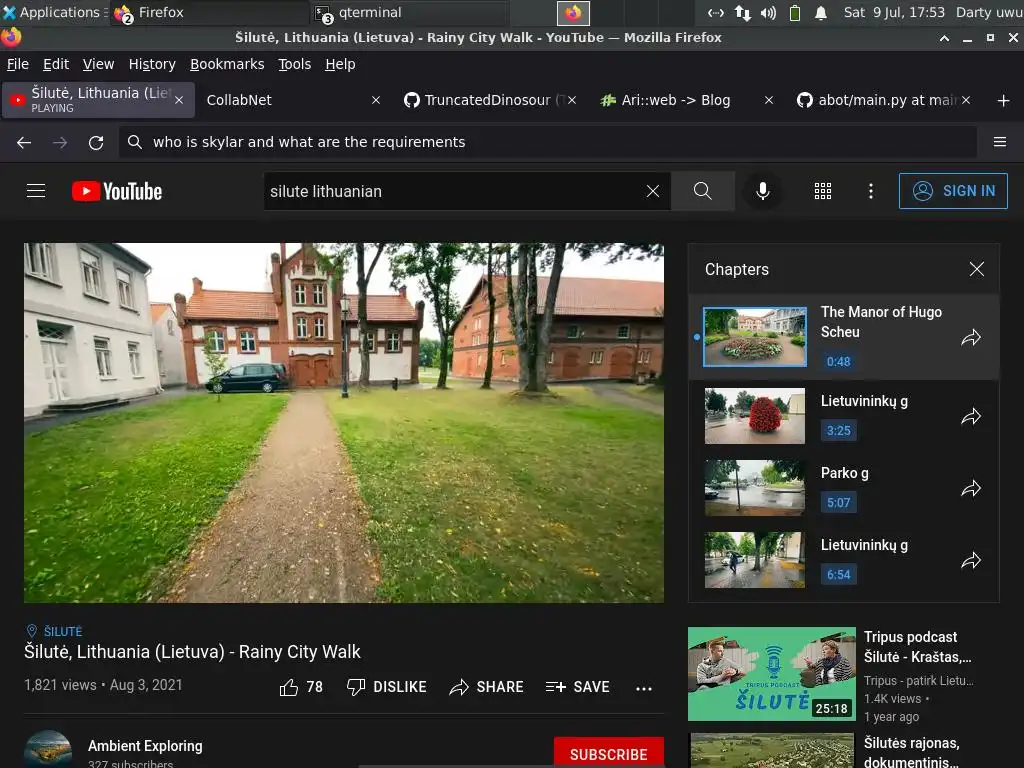Image resolution: width=1024 pixels, height=768 pixels.
Task: Share The Manor of Hugo Scheu chapter
Action: tap(971, 338)
